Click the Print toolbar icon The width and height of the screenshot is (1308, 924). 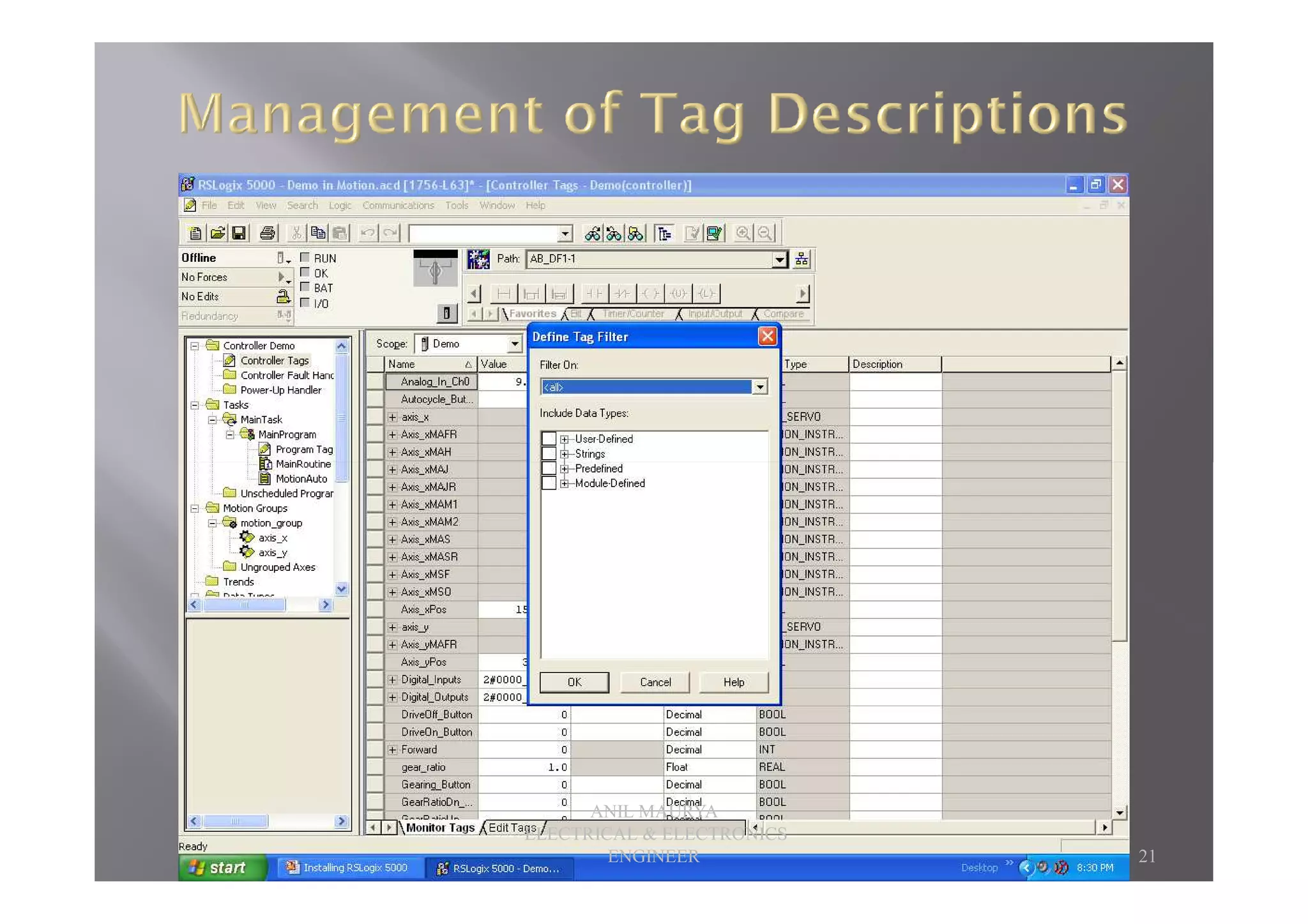(x=268, y=234)
